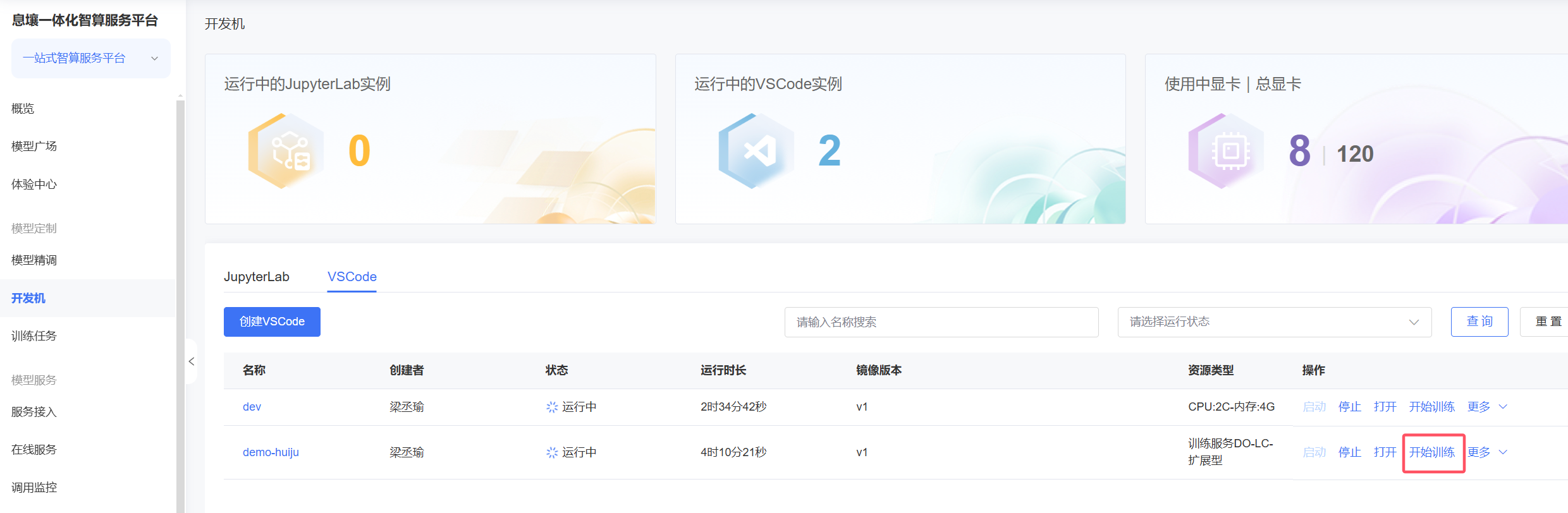
Task: Click the VSCode hexagon icon
Action: pyautogui.click(x=756, y=151)
